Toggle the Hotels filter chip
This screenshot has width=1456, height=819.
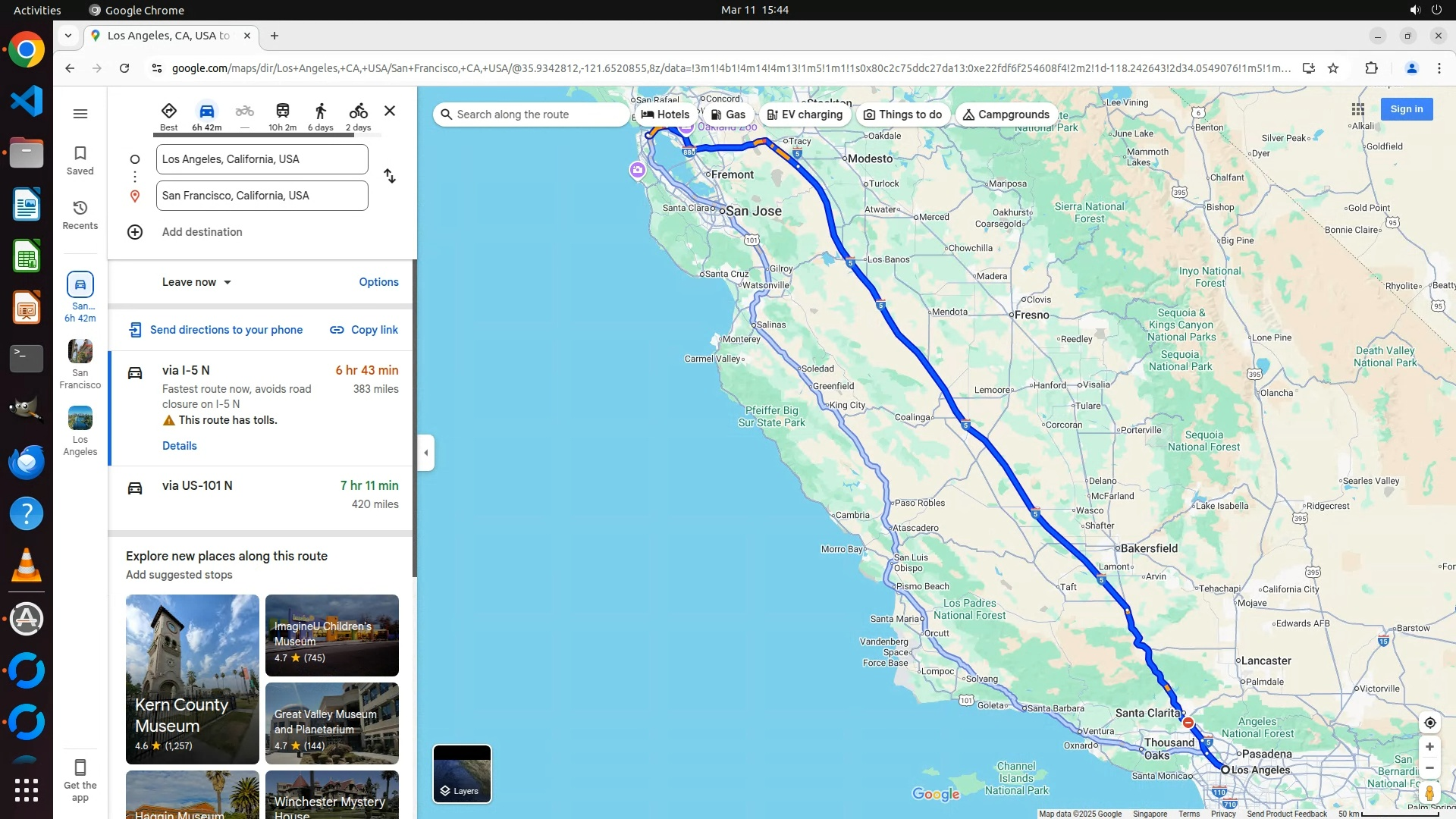tap(665, 115)
